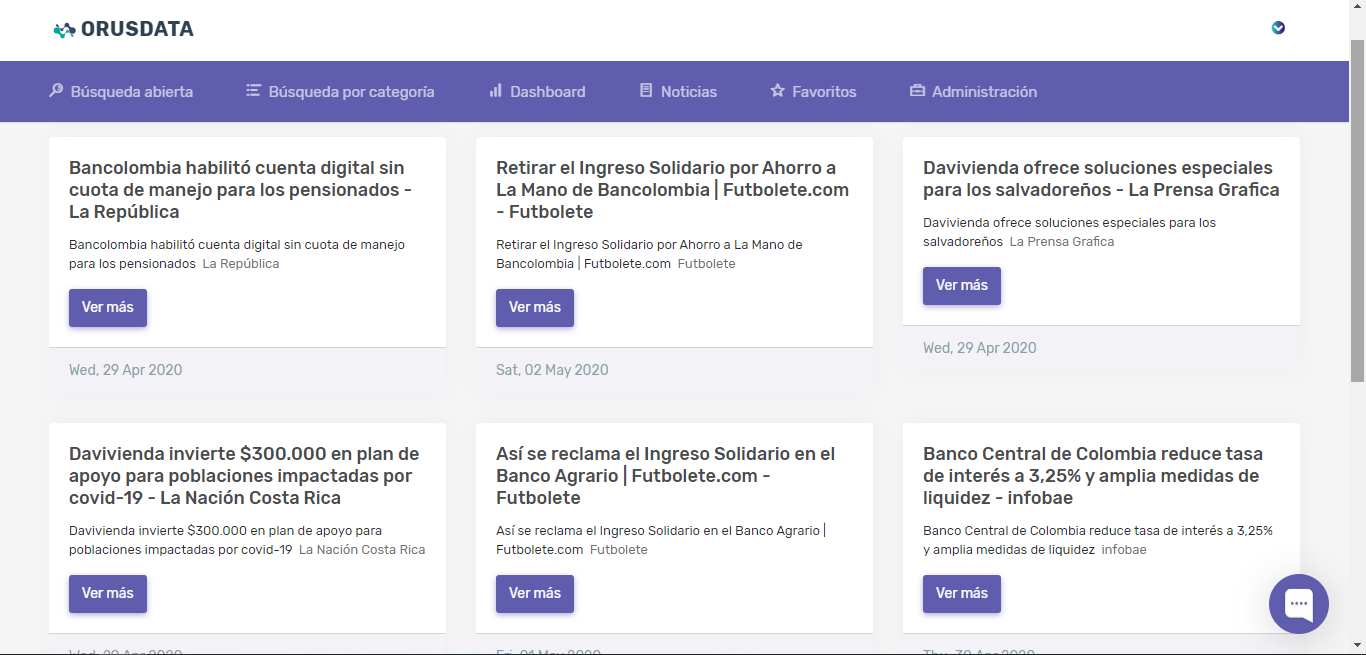Click the bar chart icon beside Dashboard
The width and height of the screenshot is (1366, 655).
point(496,91)
